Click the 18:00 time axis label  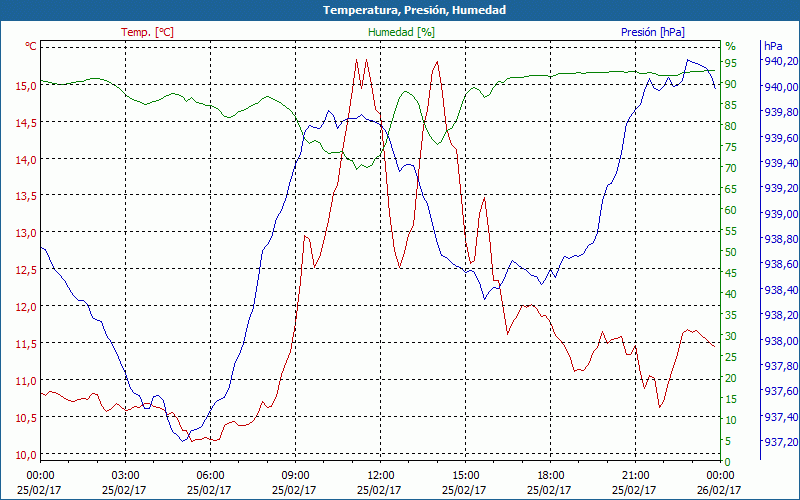(551, 476)
